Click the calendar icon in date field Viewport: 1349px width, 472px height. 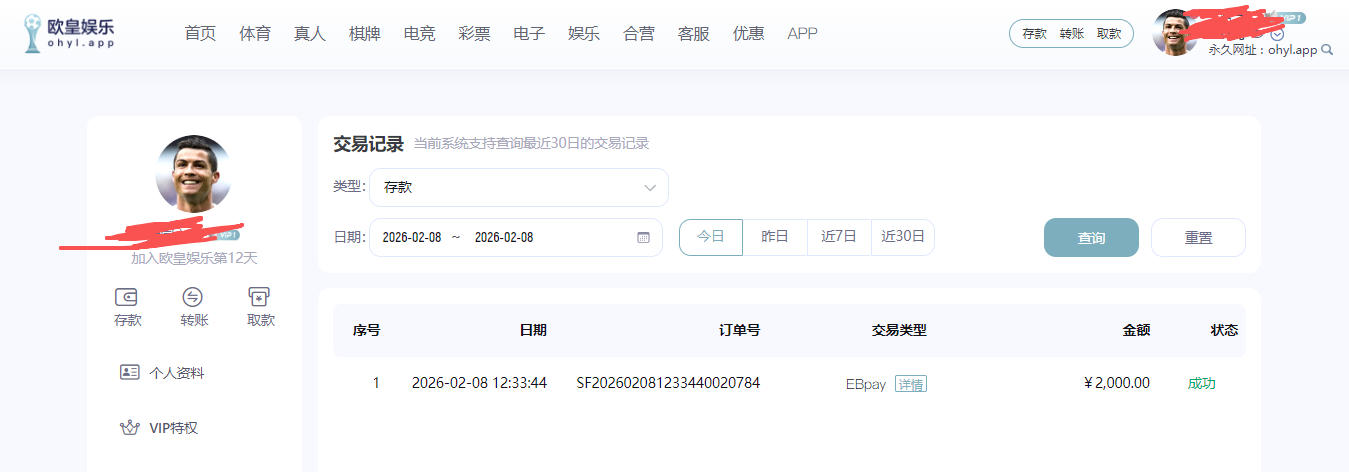(643, 238)
